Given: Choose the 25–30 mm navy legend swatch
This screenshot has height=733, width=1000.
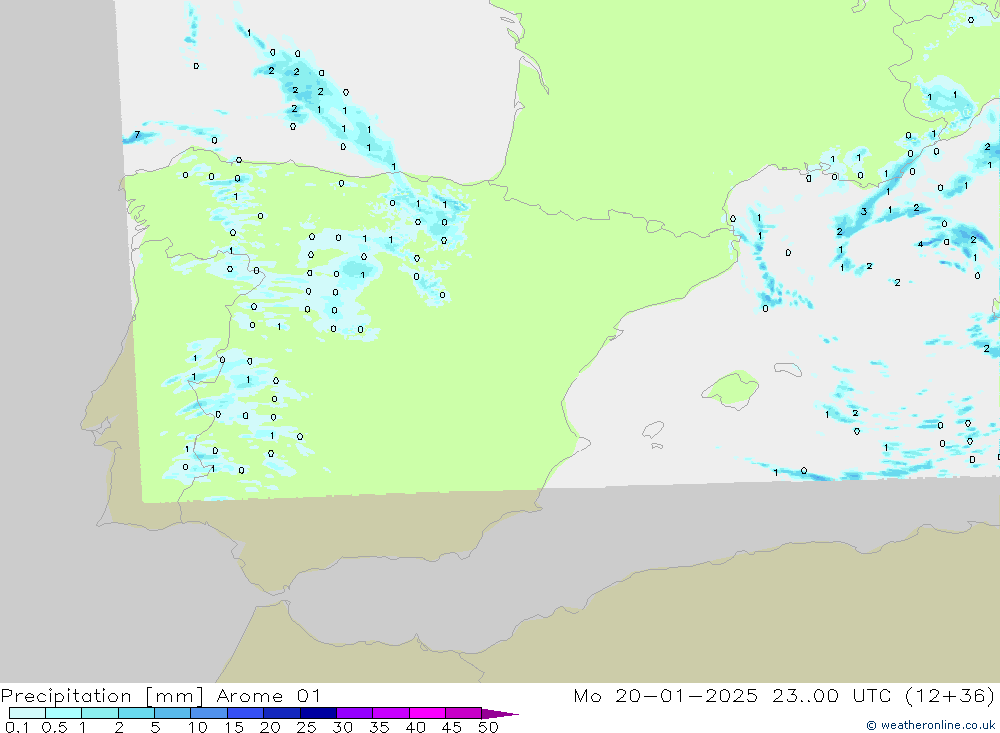Looking at the screenshot, I should (x=318, y=713).
